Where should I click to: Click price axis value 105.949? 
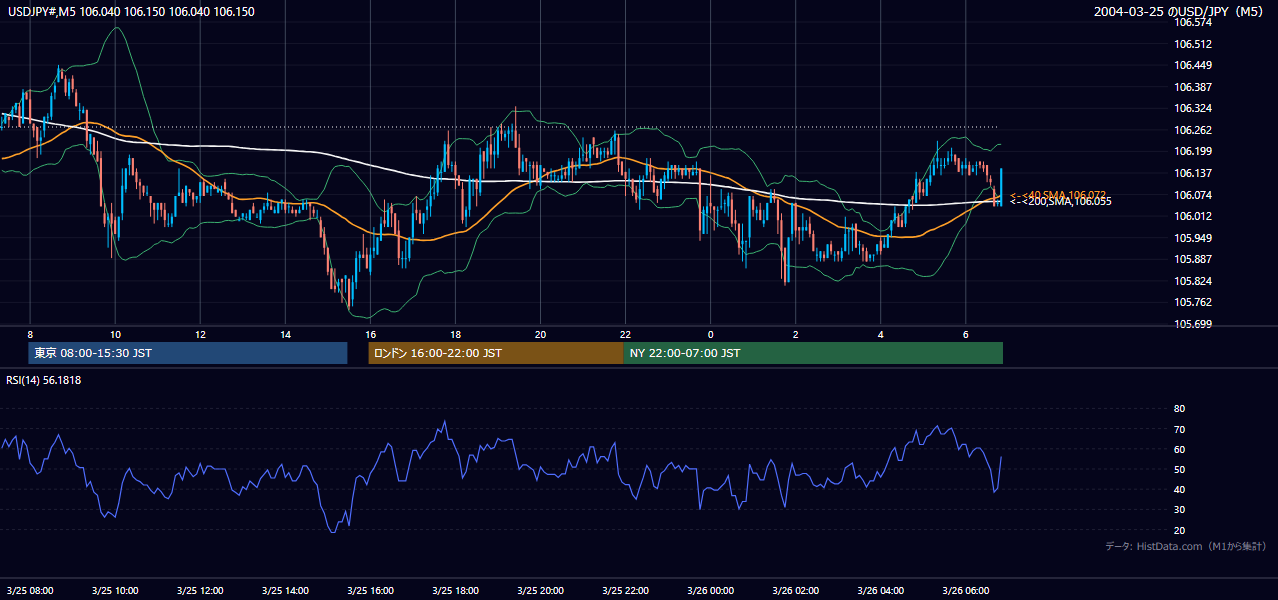1194,238
